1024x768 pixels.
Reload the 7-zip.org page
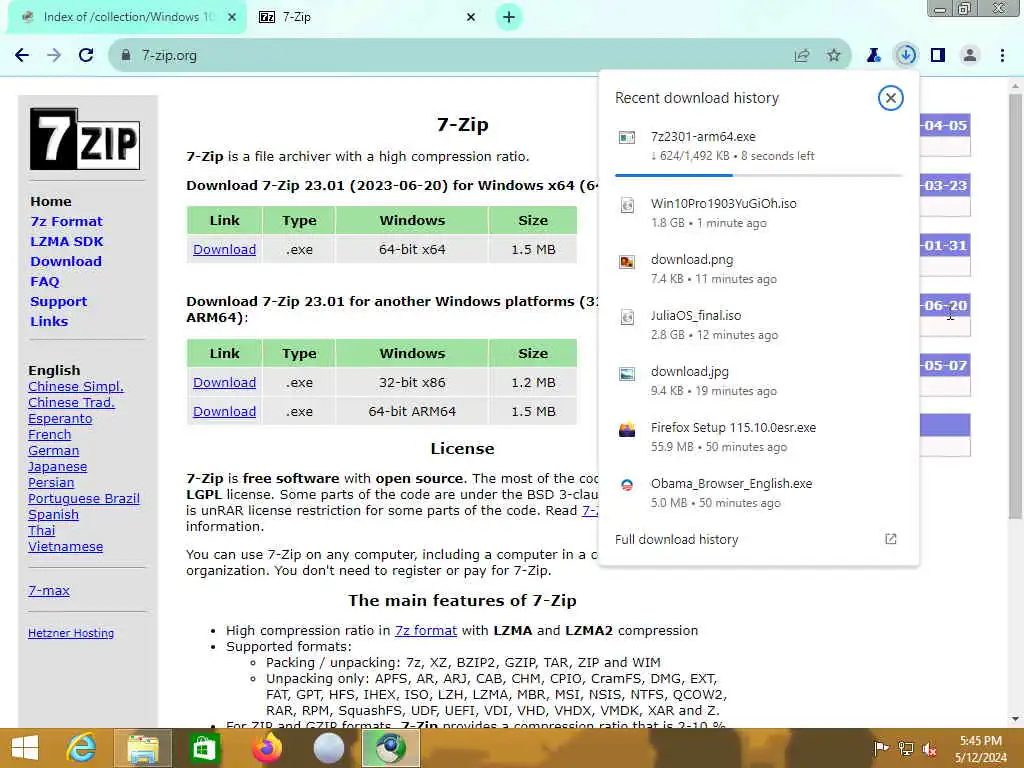(86, 56)
